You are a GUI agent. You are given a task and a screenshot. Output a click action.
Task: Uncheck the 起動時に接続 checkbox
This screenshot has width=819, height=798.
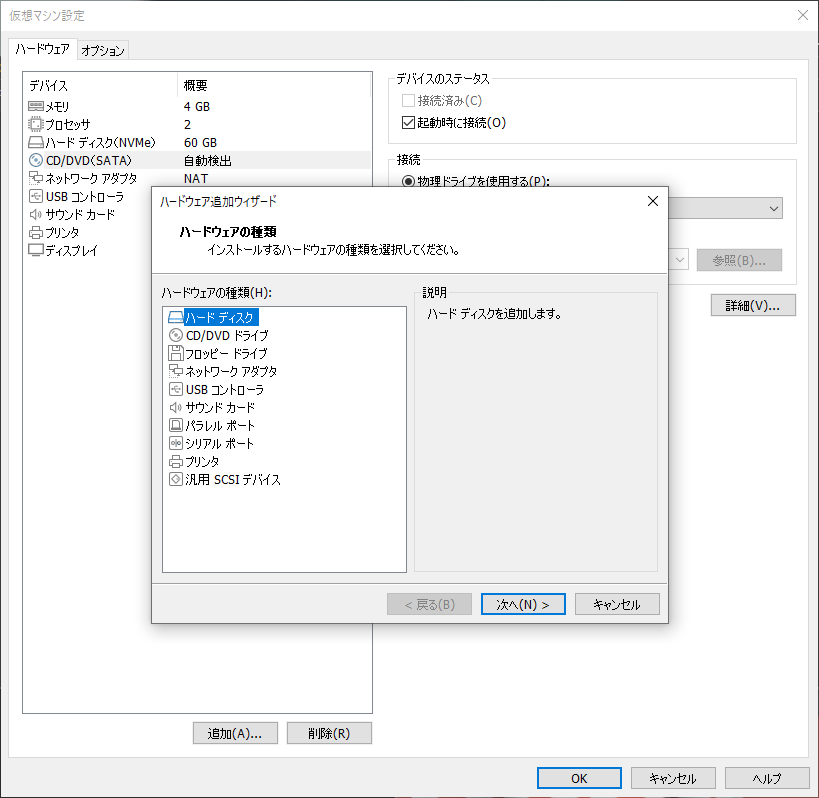tap(408, 119)
